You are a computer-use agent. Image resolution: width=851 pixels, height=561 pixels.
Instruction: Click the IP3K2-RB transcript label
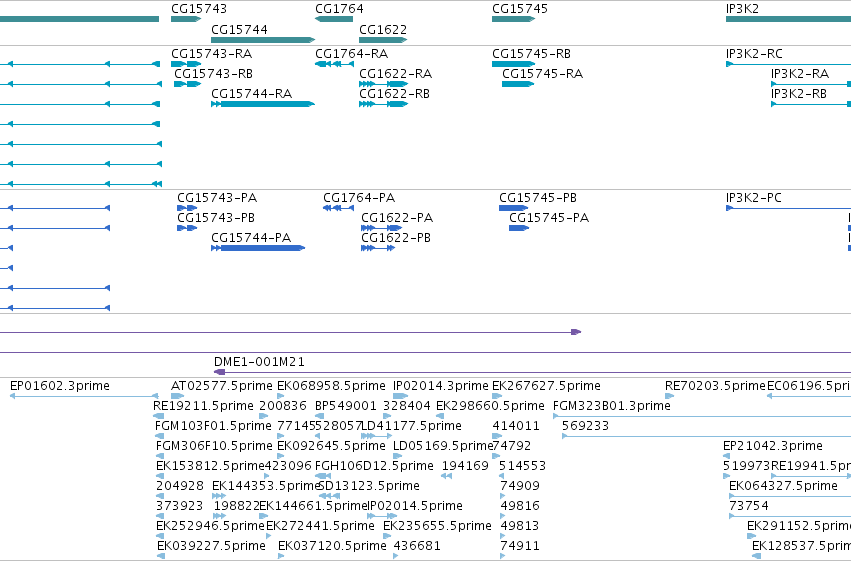click(799, 93)
